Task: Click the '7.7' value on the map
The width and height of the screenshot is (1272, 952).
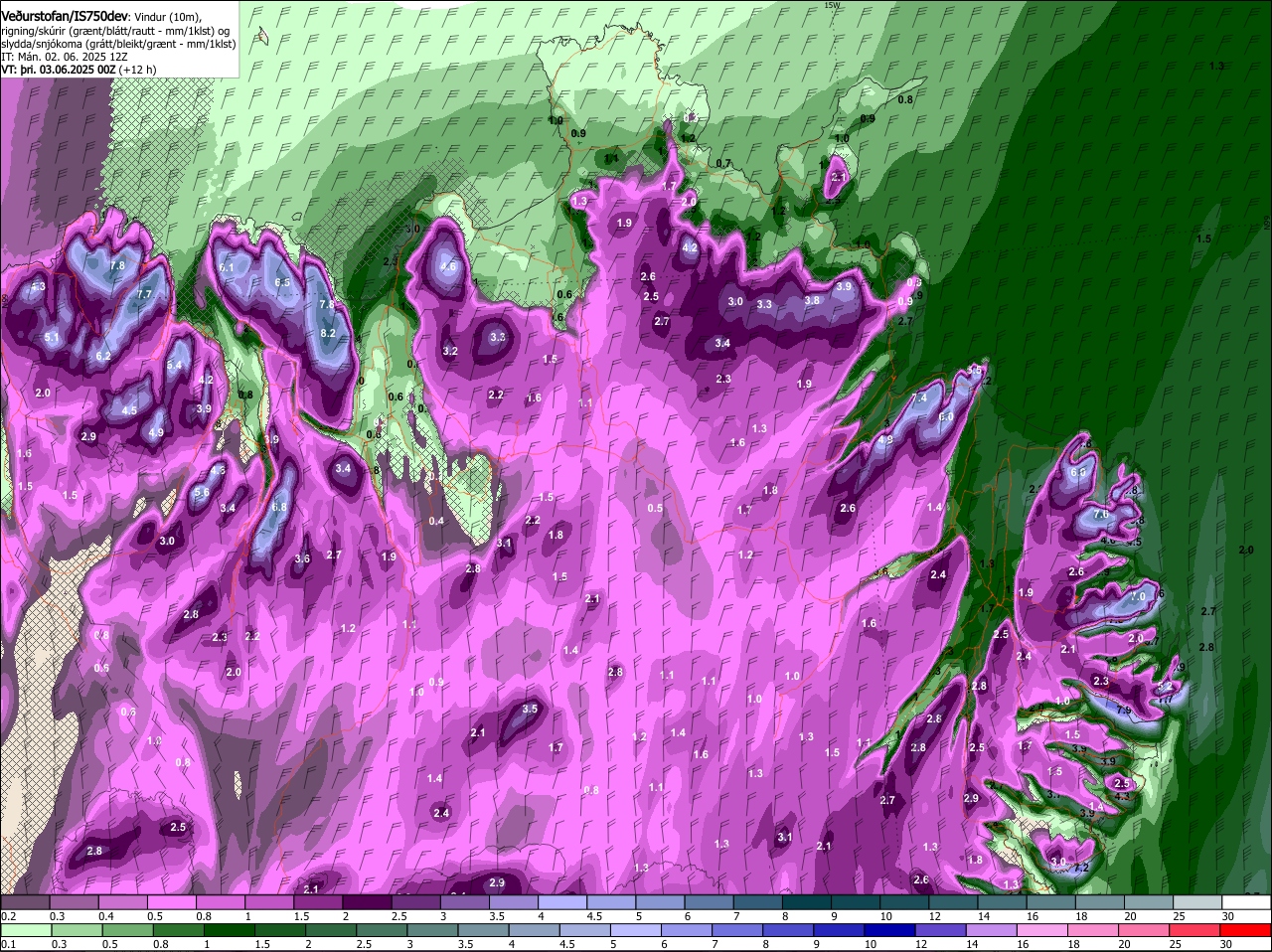Action: 144,294
